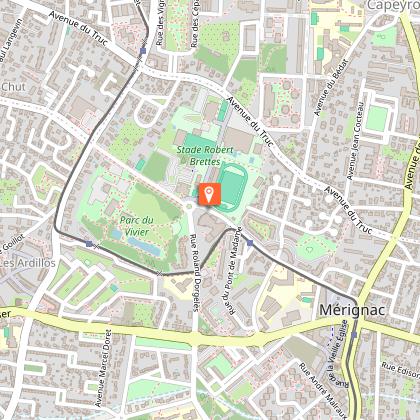Select the tram stop icon near Avenue du Truc
Screen dimensions: 420x420
click(143, 51)
